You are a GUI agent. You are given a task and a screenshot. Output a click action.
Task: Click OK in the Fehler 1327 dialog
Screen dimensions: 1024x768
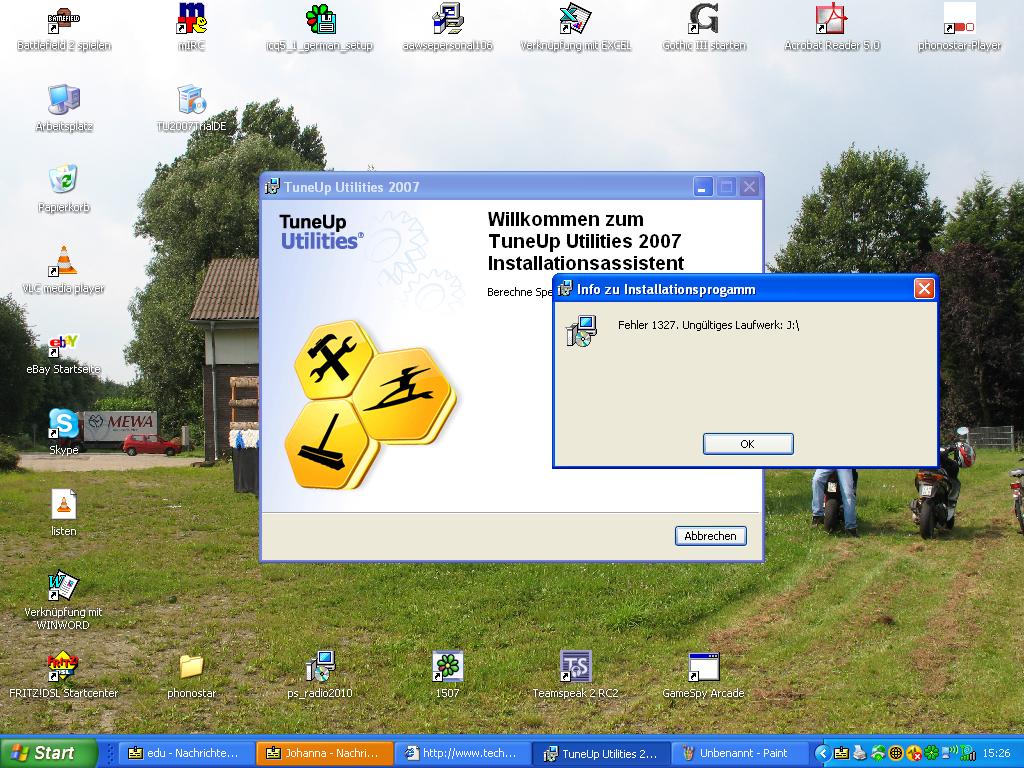pos(748,444)
